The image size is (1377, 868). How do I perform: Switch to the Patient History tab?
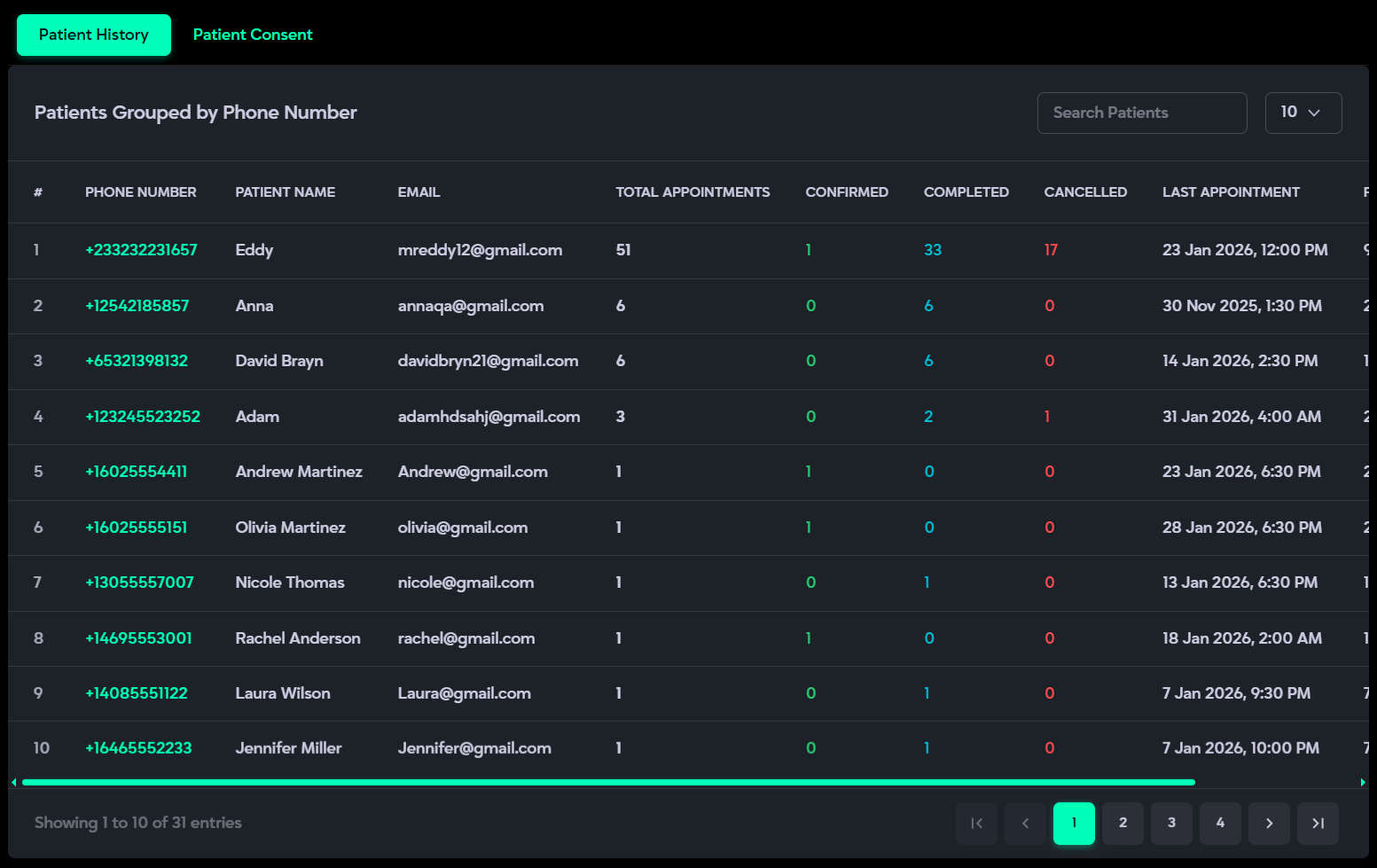(94, 35)
